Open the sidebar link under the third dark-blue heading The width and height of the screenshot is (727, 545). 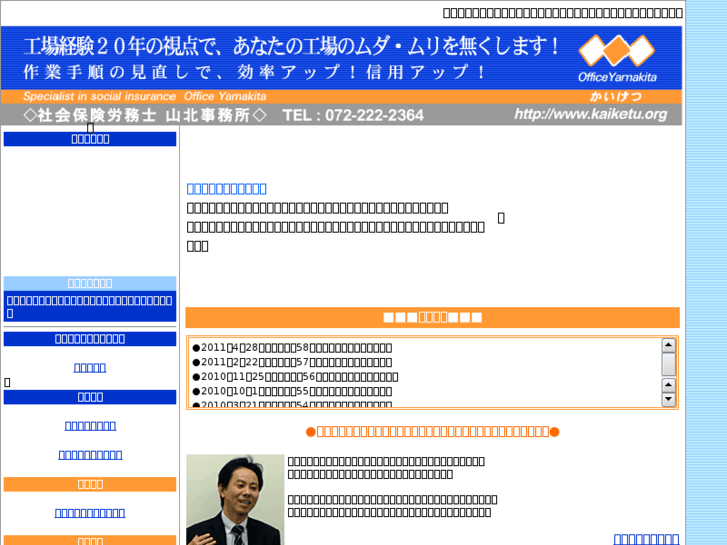90,367
